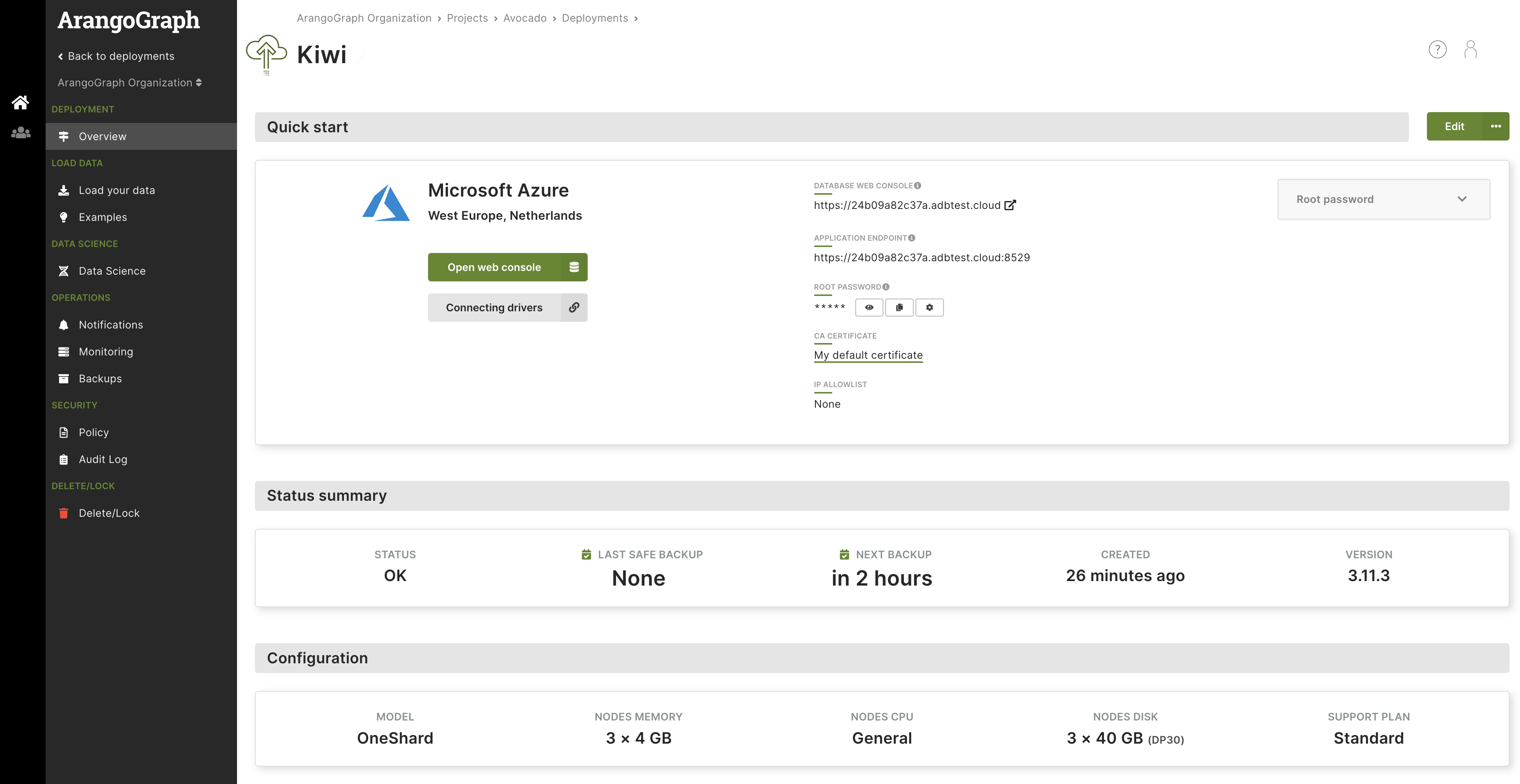Click the Kiwi deployment title
The image size is (1520, 784).
pyautogui.click(x=321, y=55)
